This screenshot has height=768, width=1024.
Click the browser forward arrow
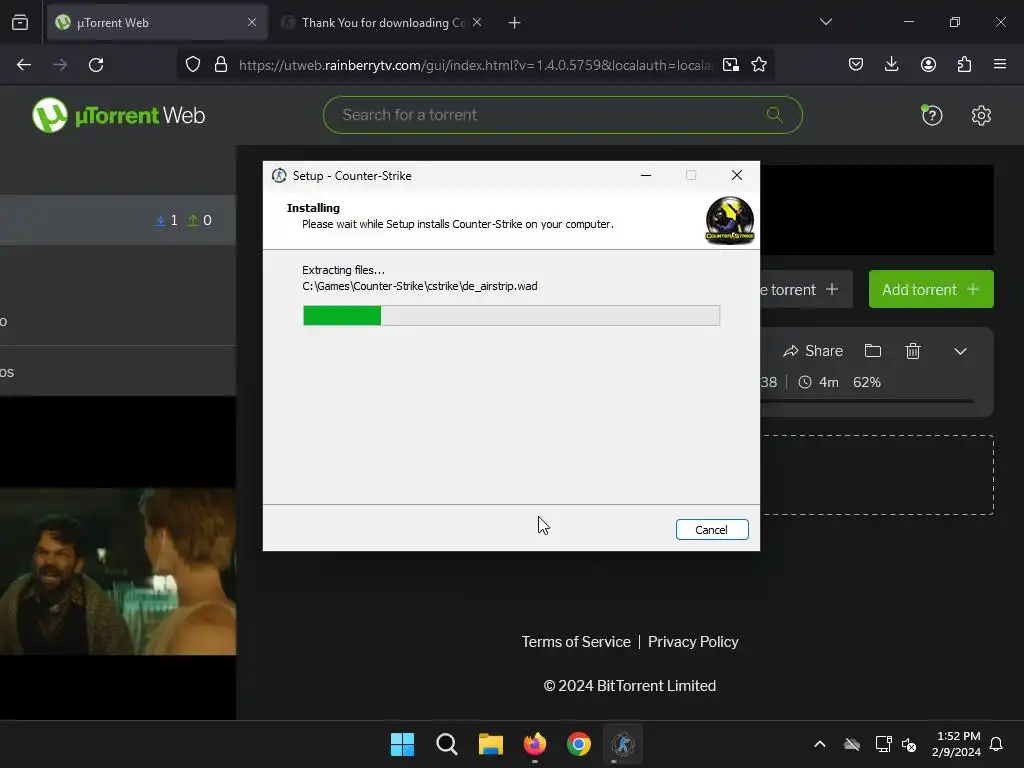point(60,65)
